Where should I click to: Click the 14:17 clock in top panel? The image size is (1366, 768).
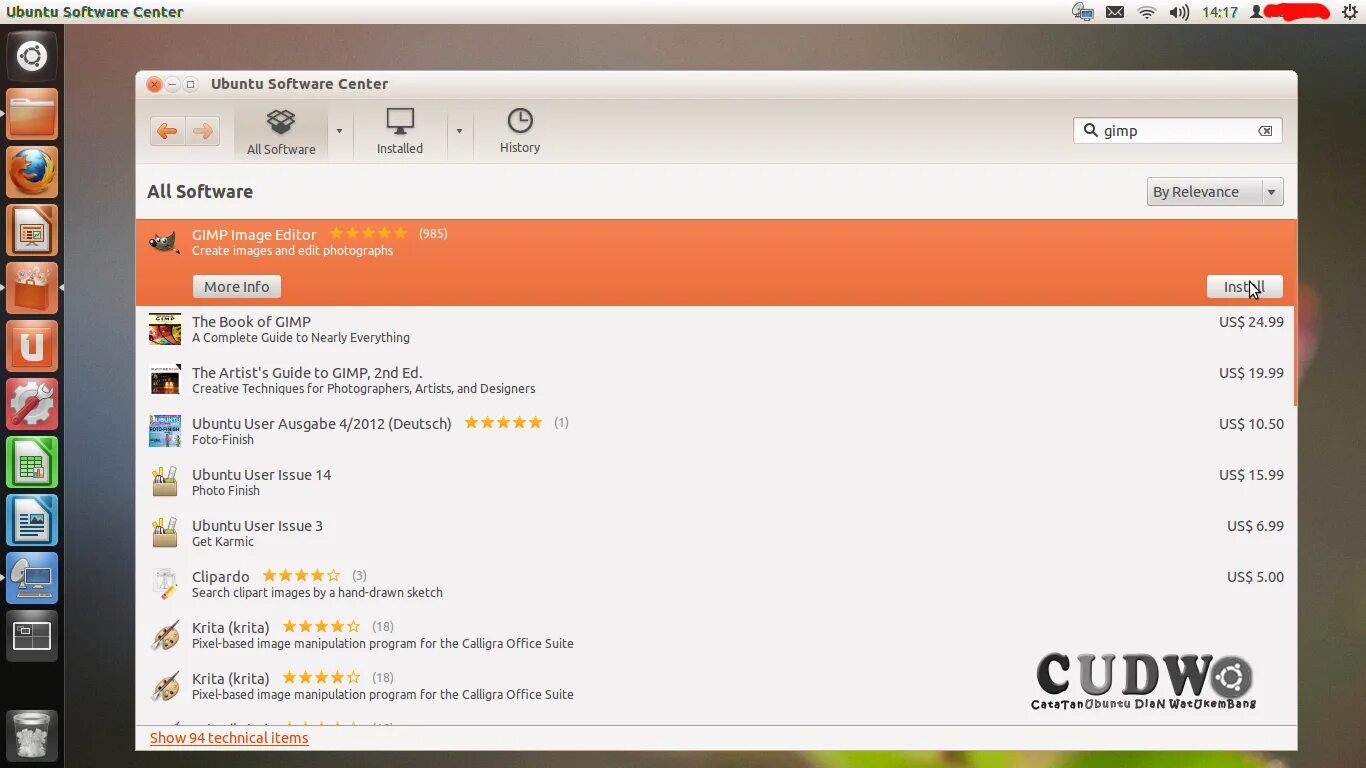click(1220, 12)
